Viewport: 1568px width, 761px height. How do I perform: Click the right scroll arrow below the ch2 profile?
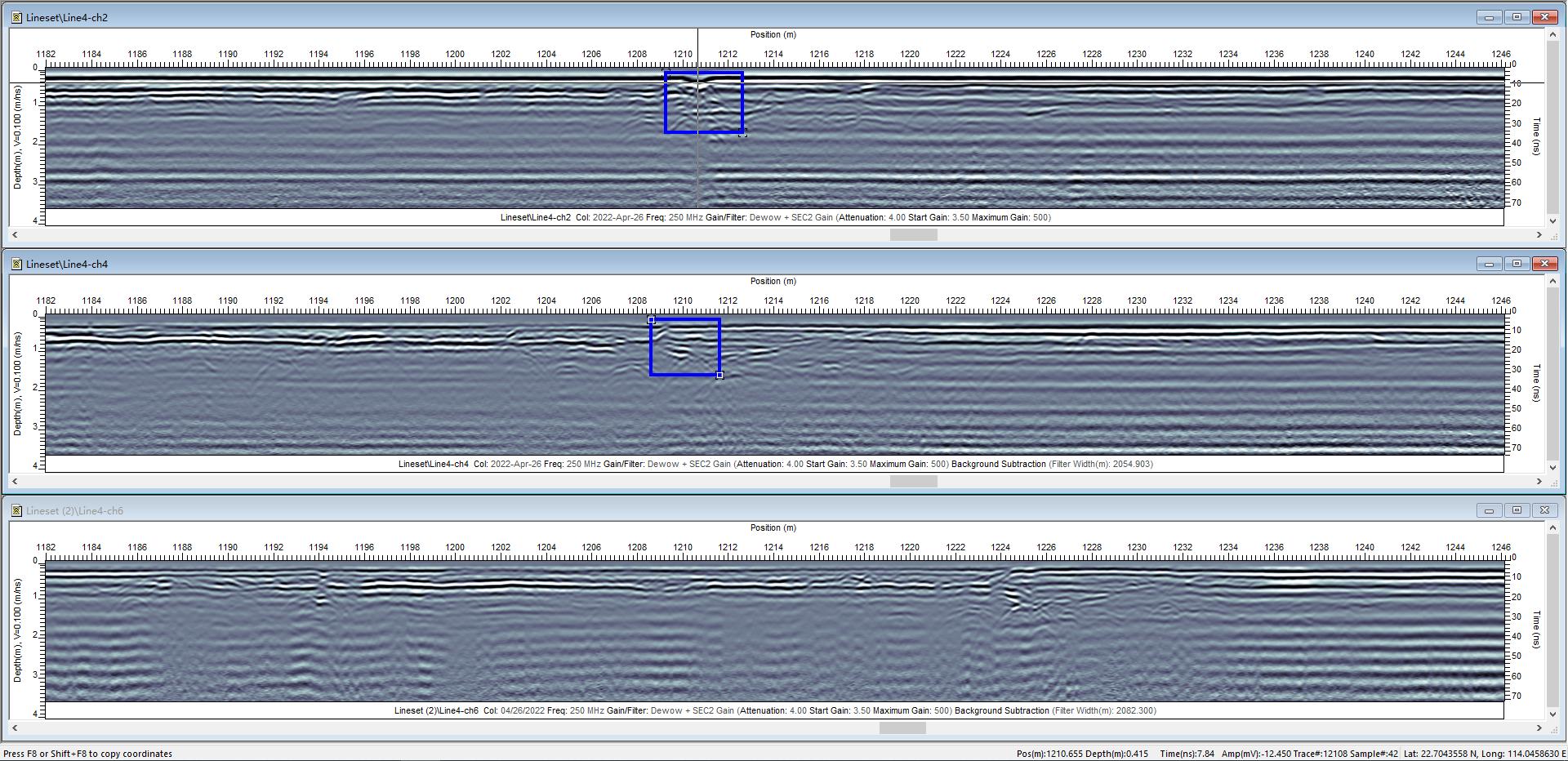[1539, 234]
